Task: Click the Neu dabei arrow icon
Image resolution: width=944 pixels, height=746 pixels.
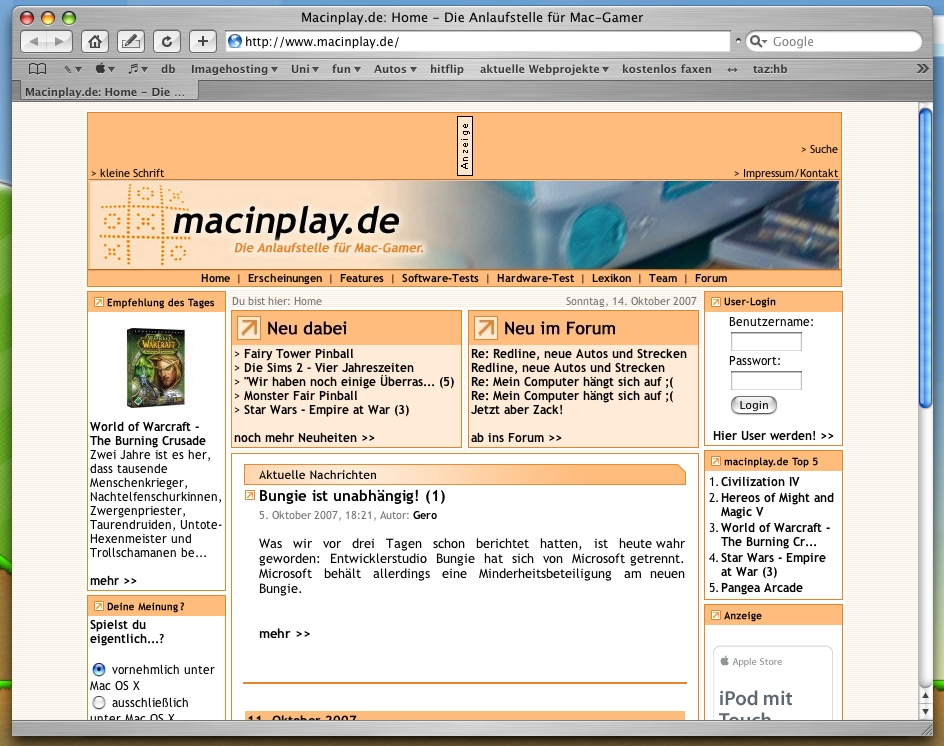Action: tap(248, 328)
